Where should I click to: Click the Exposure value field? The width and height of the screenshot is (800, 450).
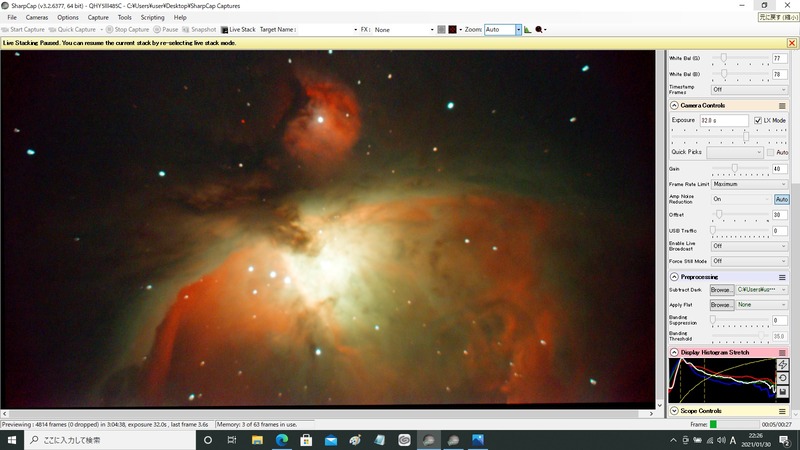(x=723, y=120)
